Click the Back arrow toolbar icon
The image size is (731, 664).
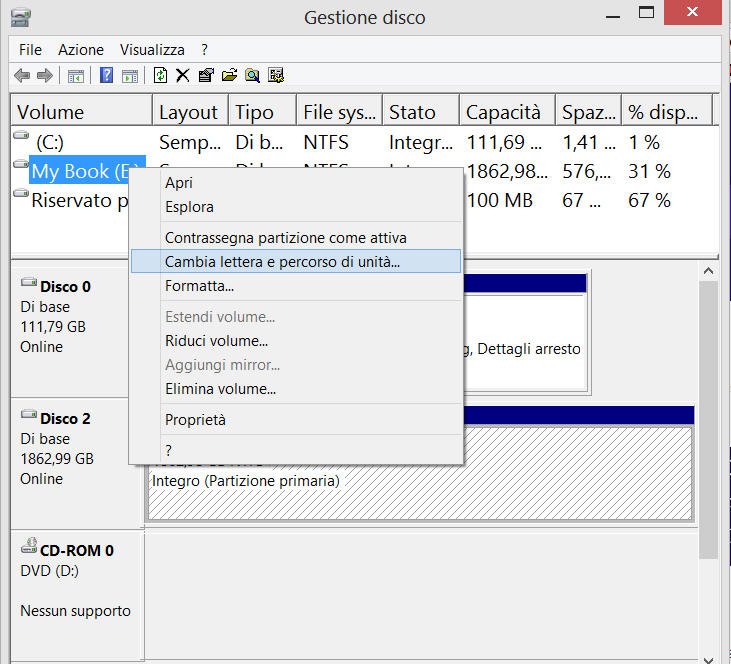[x=22, y=76]
